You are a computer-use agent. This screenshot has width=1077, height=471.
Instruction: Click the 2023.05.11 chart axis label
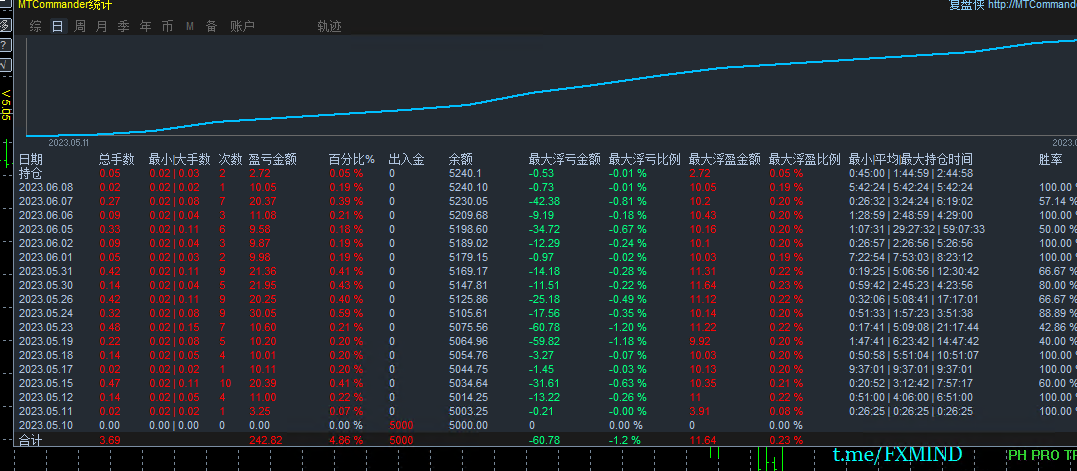69,143
